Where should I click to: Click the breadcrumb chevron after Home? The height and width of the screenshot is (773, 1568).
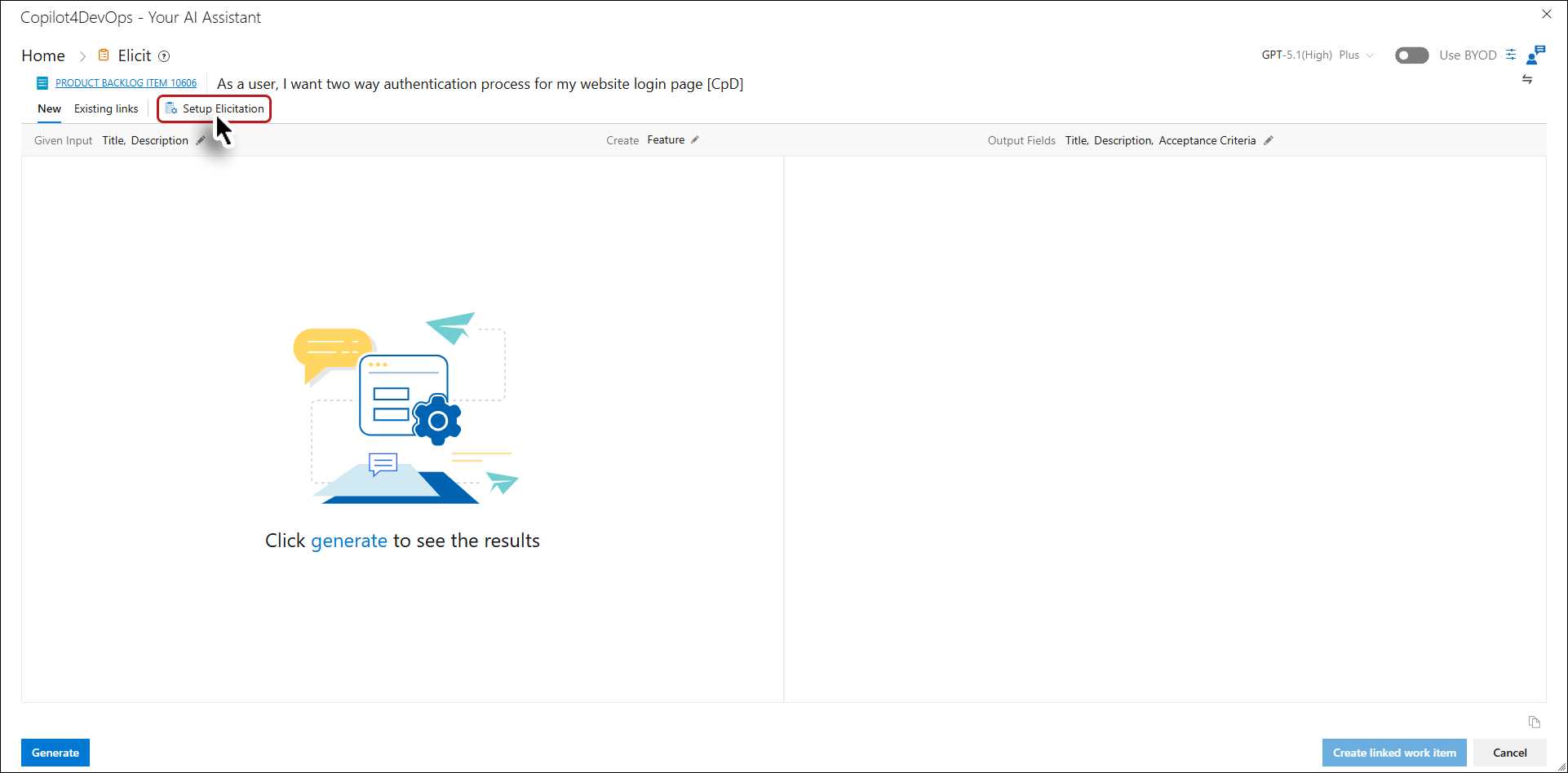coord(82,56)
